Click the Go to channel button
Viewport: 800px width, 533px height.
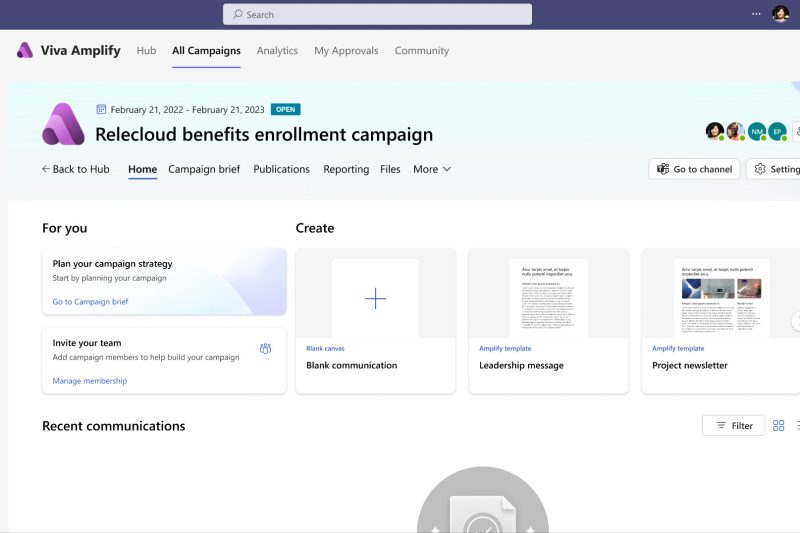[694, 169]
